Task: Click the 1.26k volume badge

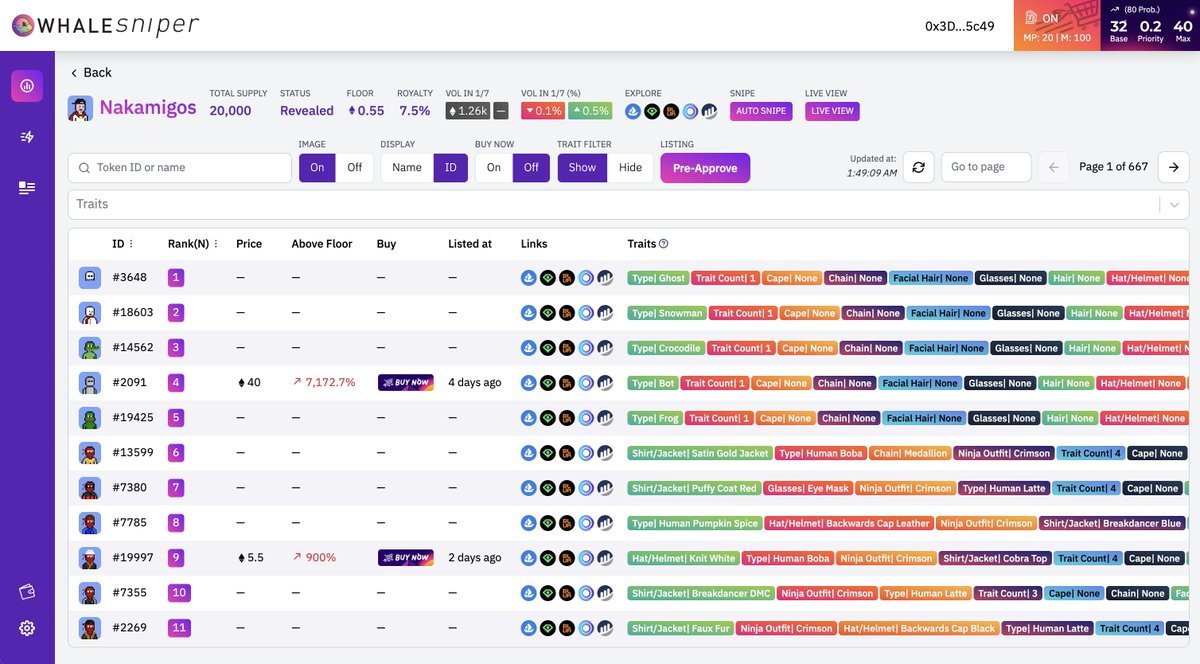Action: click(467, 111)
